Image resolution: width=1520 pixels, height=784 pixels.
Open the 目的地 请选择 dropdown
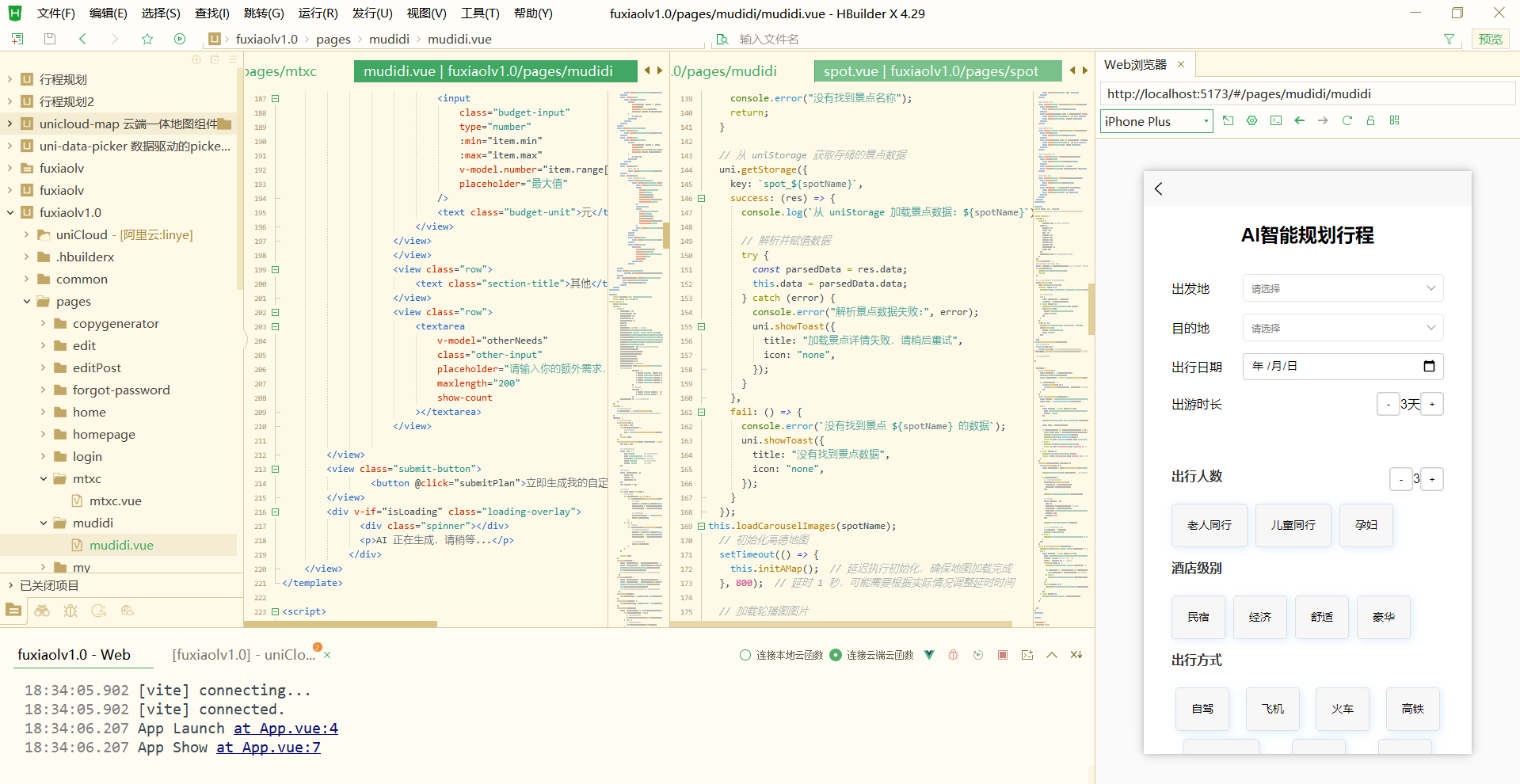tap(1343, 328)
